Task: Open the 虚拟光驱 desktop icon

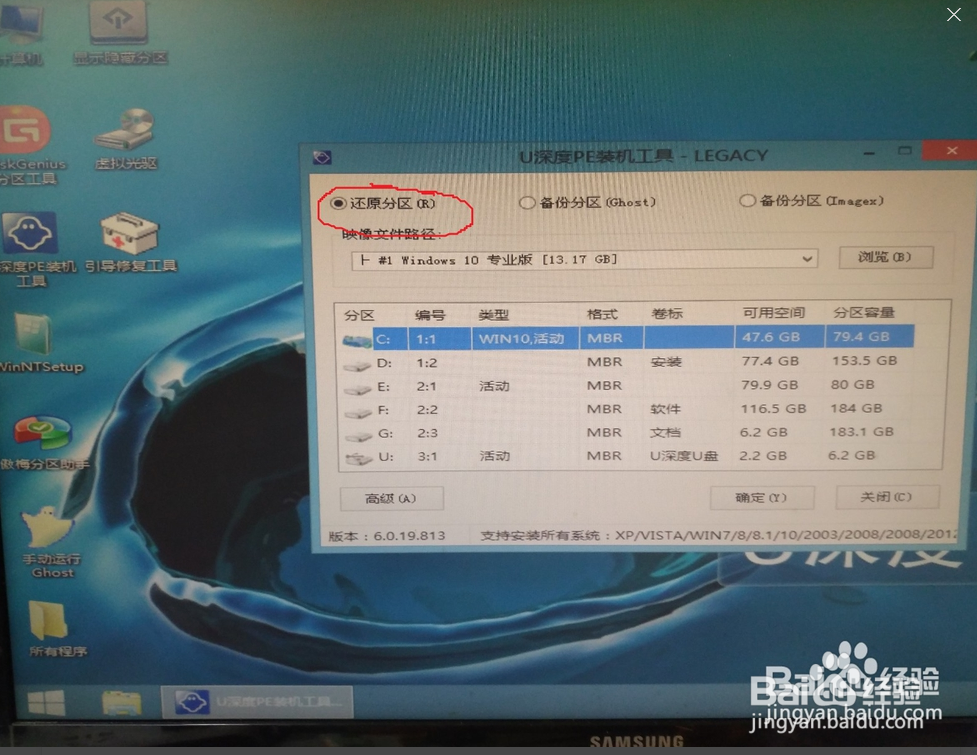Action: point(126,139)
